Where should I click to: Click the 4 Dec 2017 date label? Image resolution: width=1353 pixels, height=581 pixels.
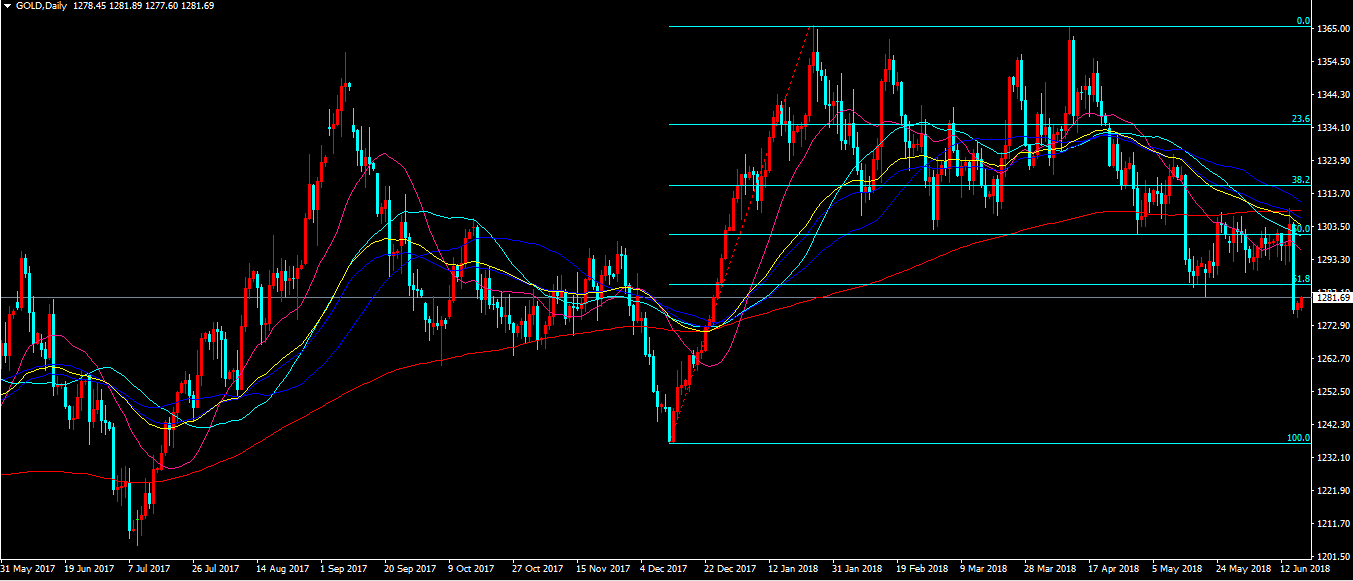(663, 569)
